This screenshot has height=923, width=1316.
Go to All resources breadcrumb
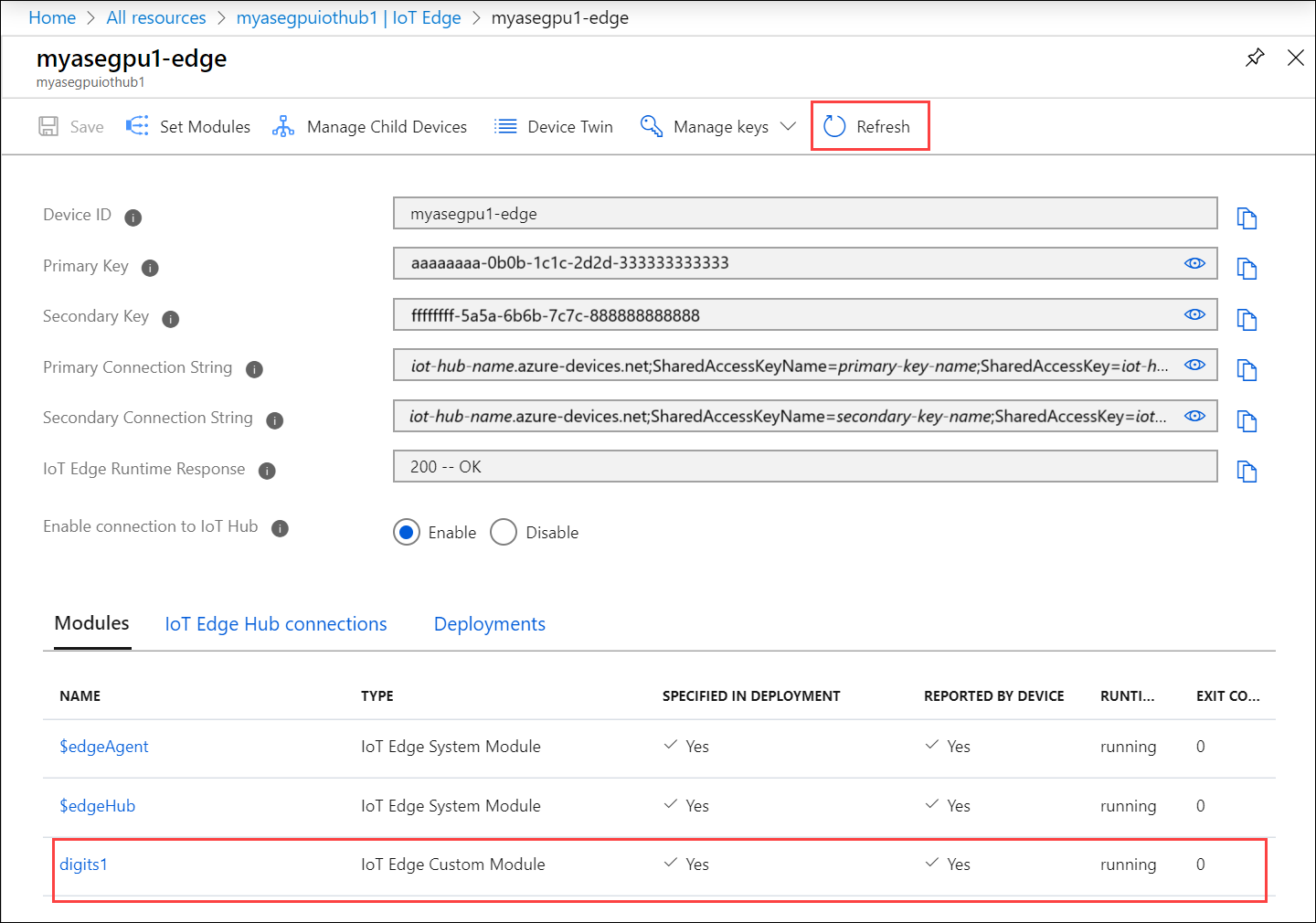(156, 17)
